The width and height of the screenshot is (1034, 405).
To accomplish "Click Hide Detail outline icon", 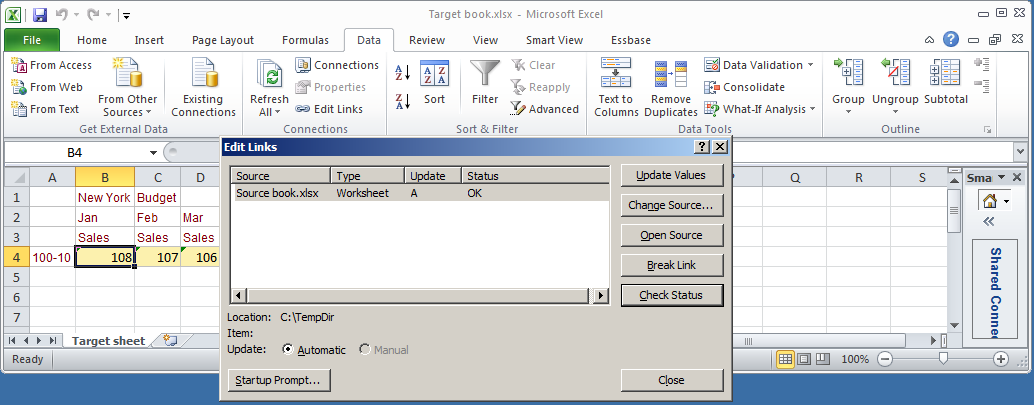I will pos(983,86).
